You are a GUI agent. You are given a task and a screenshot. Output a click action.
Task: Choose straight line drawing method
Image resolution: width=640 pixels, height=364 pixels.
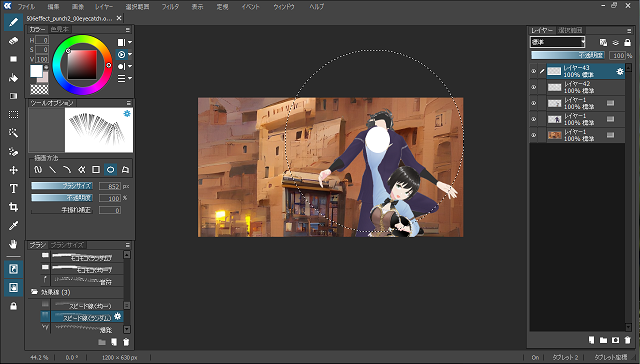53,169
